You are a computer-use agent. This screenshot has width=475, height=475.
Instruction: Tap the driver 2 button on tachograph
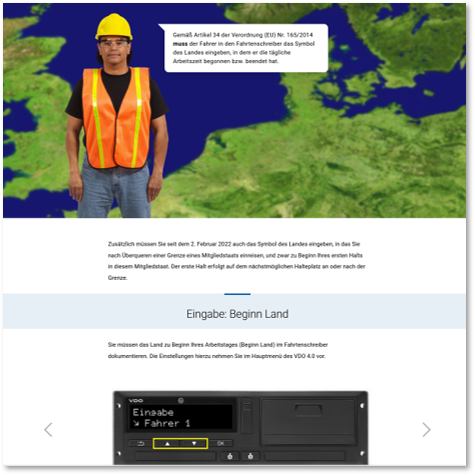pyautogui.click(x=250, y=456)
